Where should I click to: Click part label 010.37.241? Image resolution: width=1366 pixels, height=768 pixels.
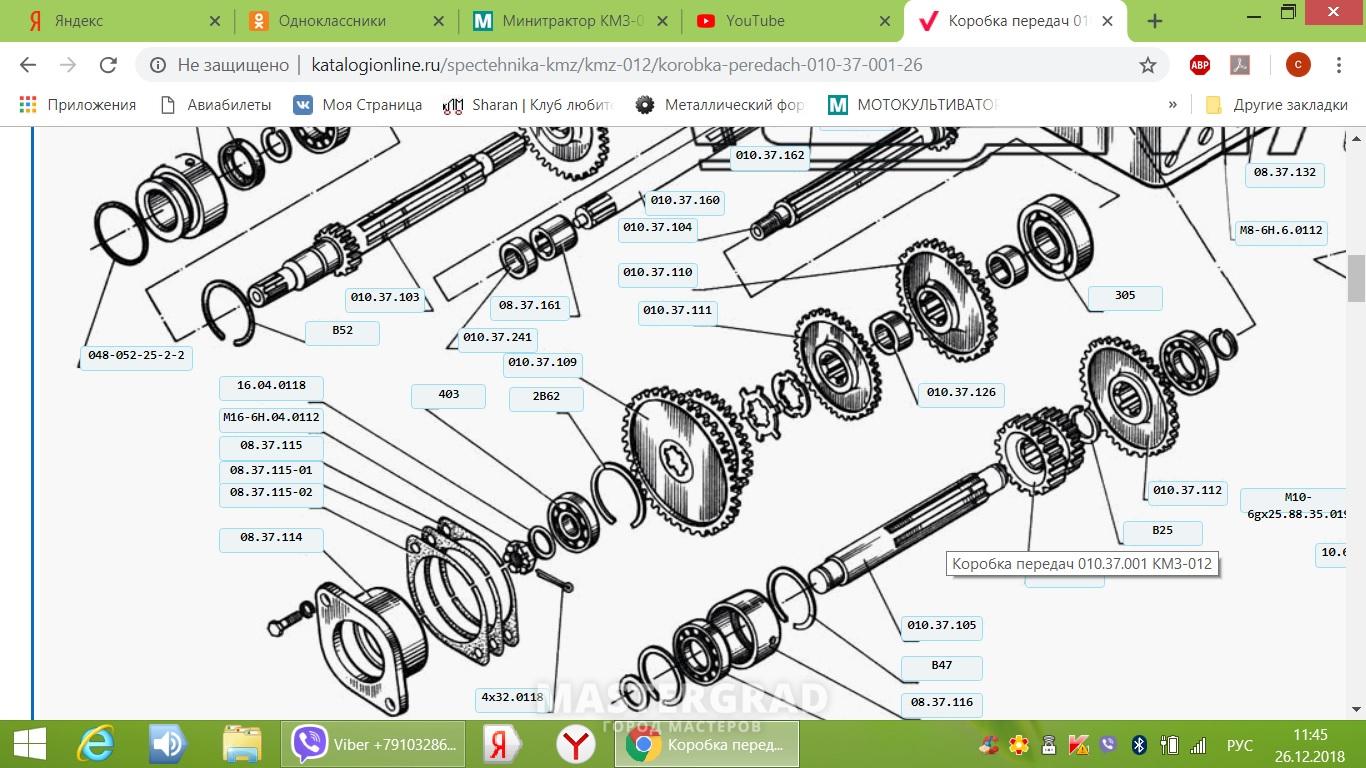[x=497, y=338]
